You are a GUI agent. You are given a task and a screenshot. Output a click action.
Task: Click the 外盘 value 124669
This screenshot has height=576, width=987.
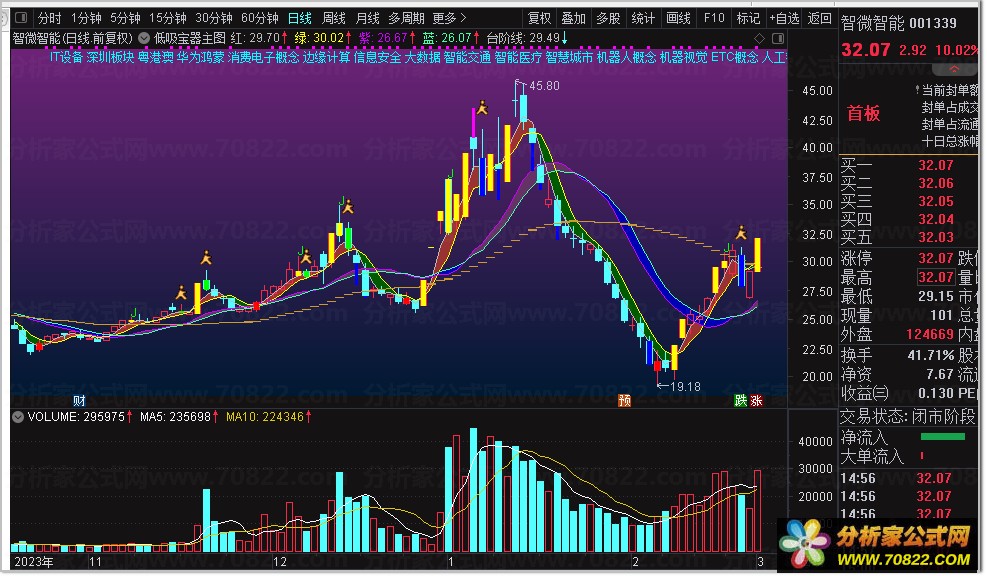click(930, 335)
